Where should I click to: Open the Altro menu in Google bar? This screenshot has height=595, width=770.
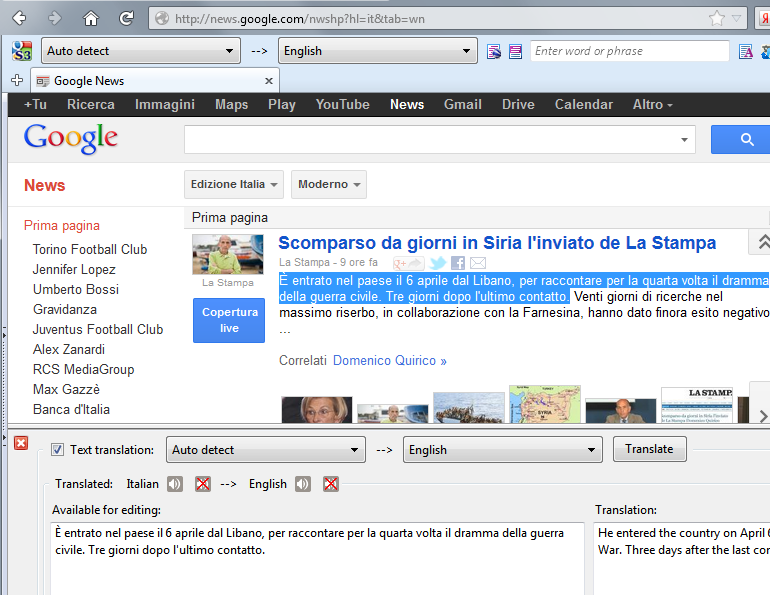[652, 105]
